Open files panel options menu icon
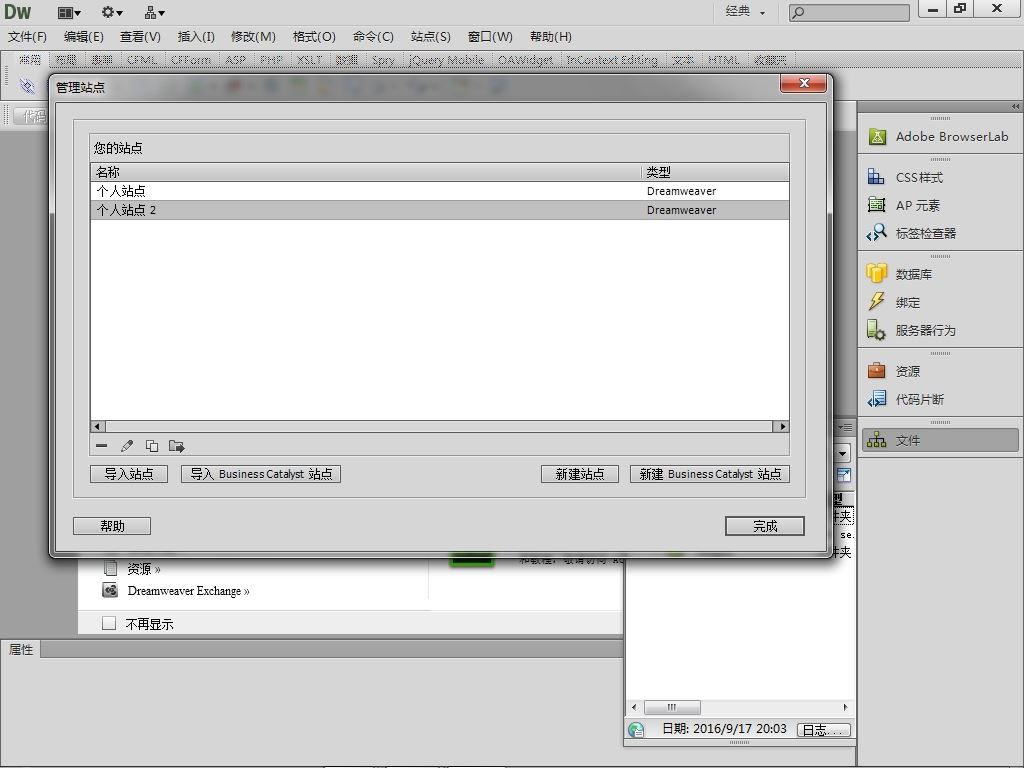The image size is (1024, 768). (x=845, y=427)
